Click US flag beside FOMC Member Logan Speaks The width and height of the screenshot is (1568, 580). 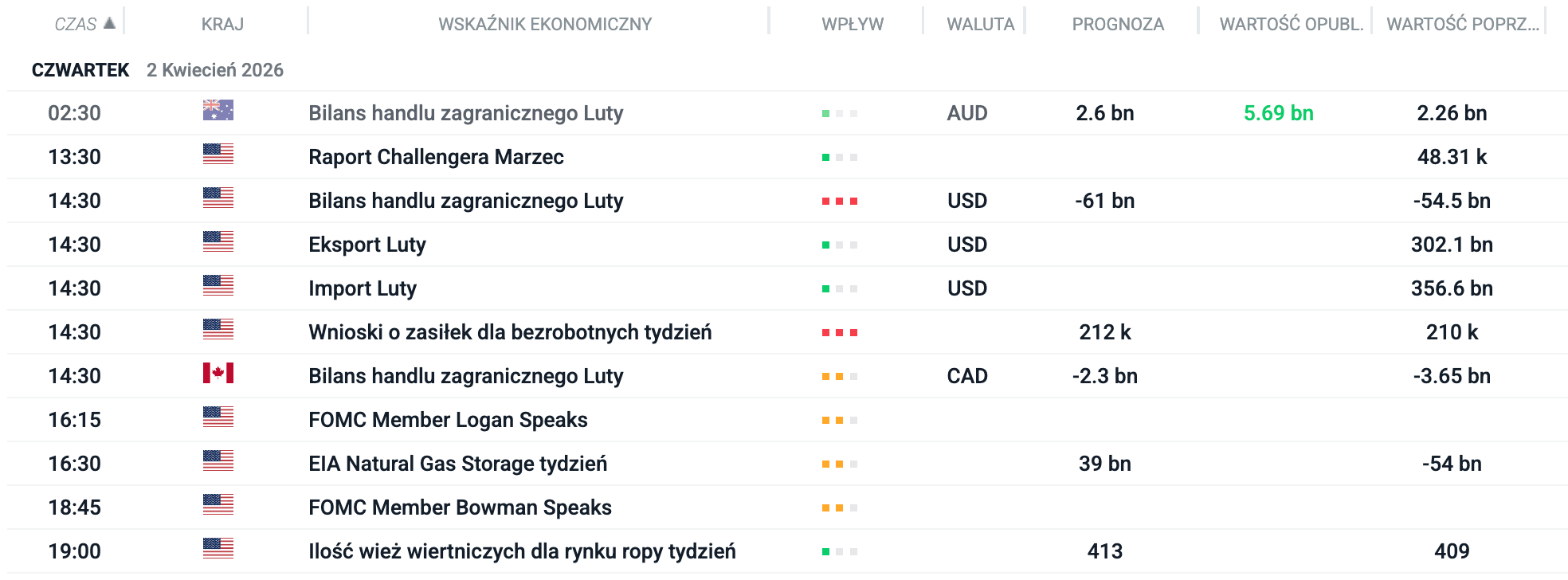point(218,417)
